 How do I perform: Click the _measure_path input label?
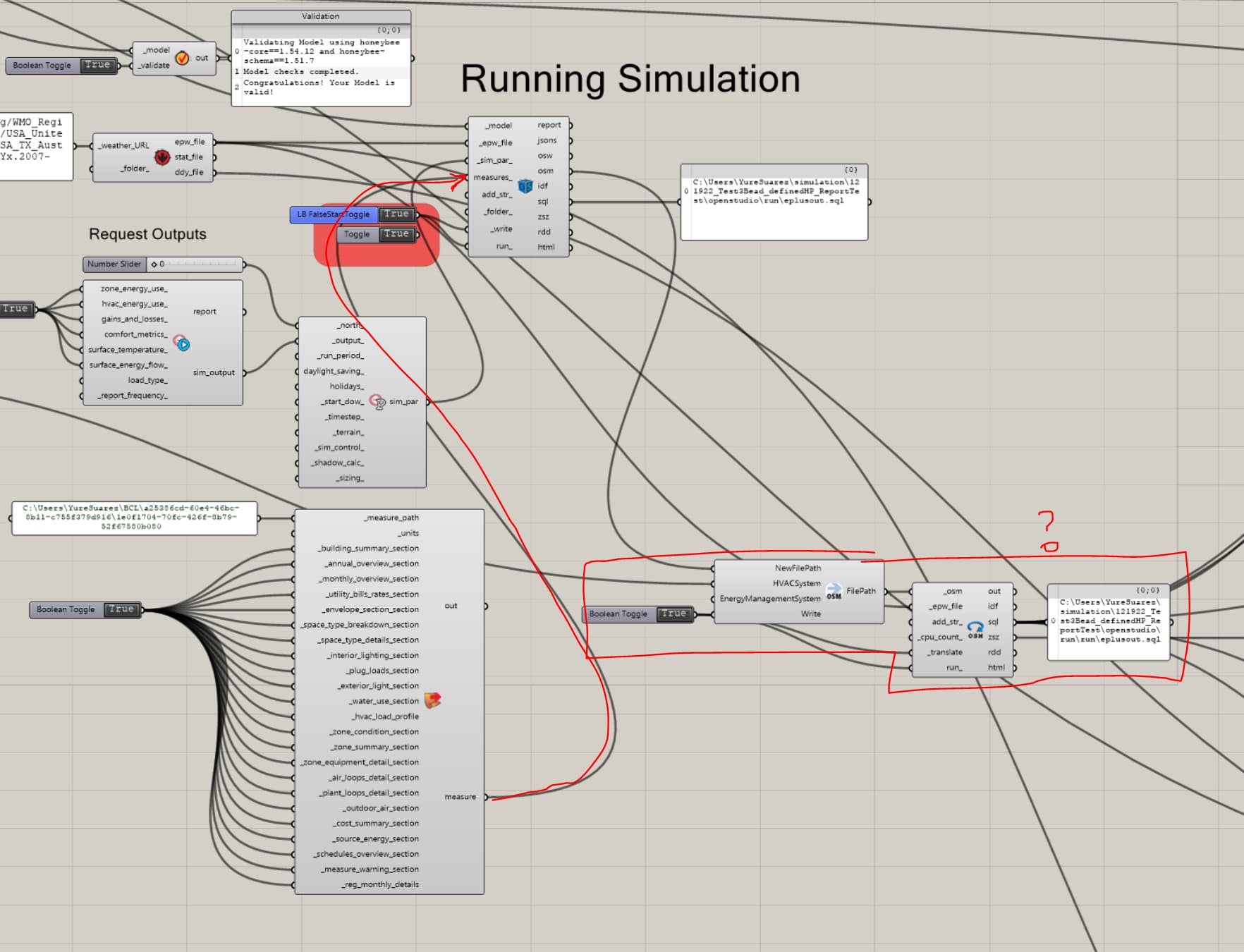[x=391, y=518]
